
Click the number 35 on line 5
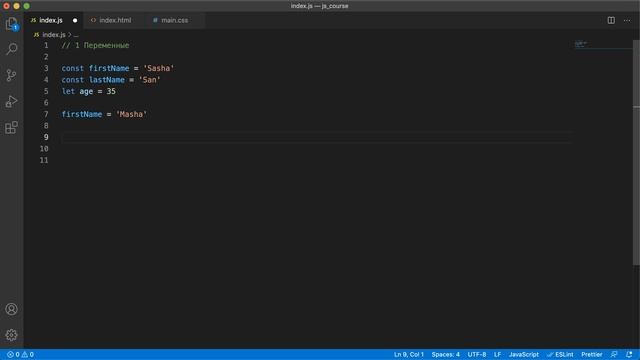point(111,91)
